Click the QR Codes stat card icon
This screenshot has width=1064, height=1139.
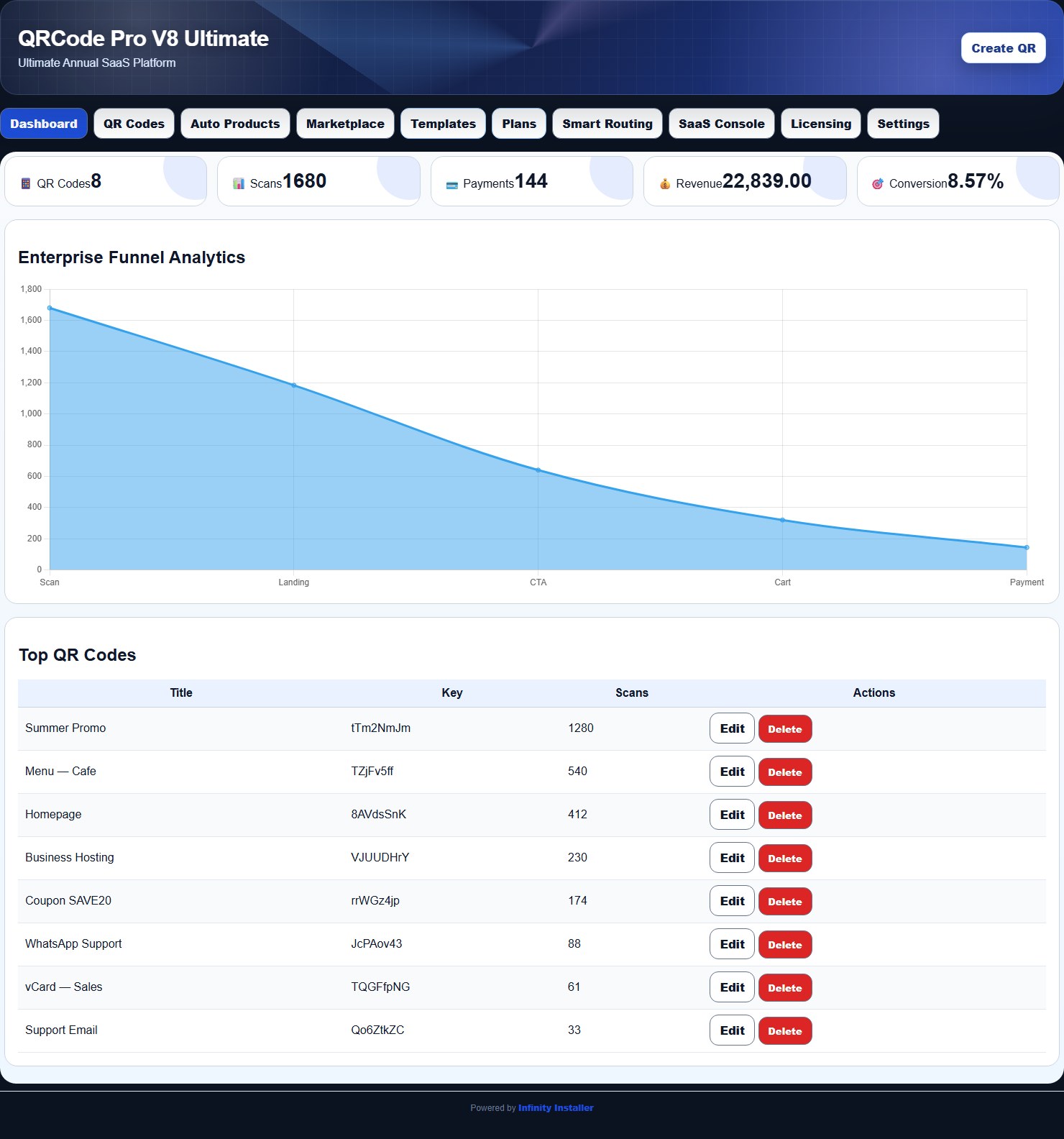26,183
